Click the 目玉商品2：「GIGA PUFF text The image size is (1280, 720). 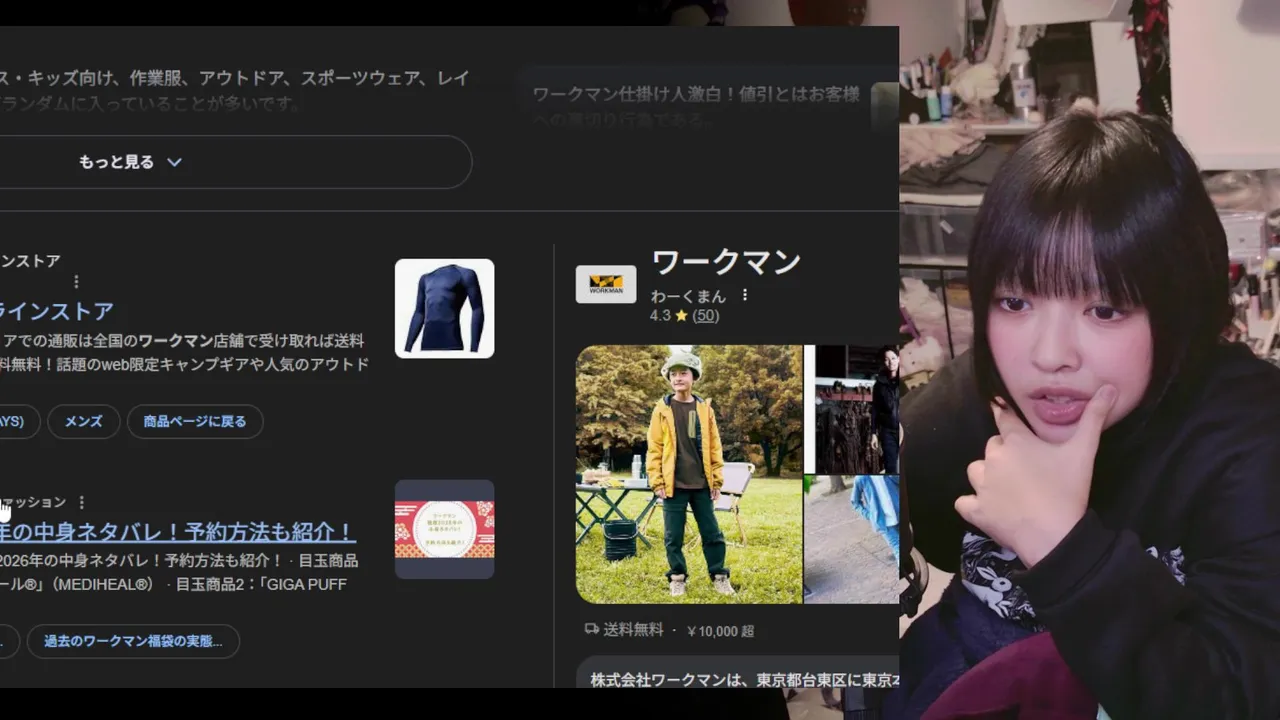[x=261, y=584]
